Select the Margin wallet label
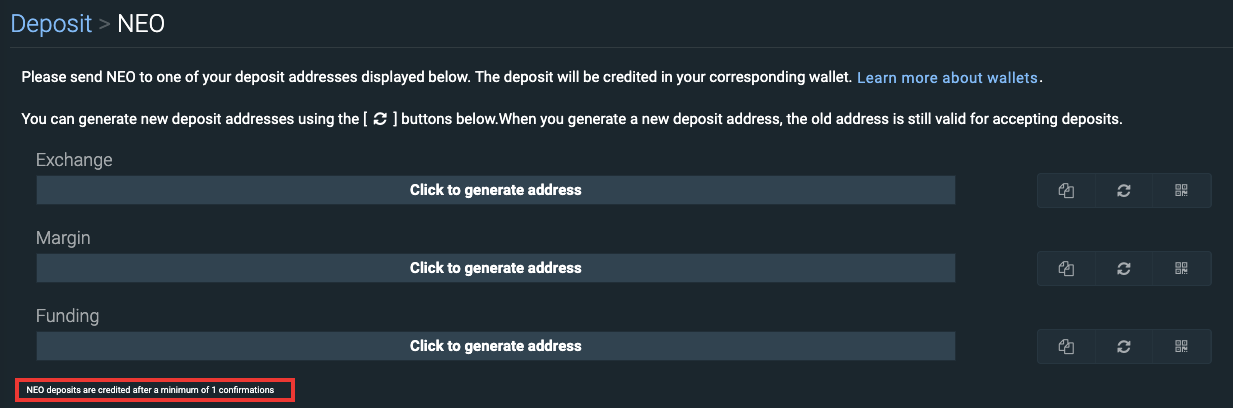This screenshot has height=408, width=1233. 63,238
